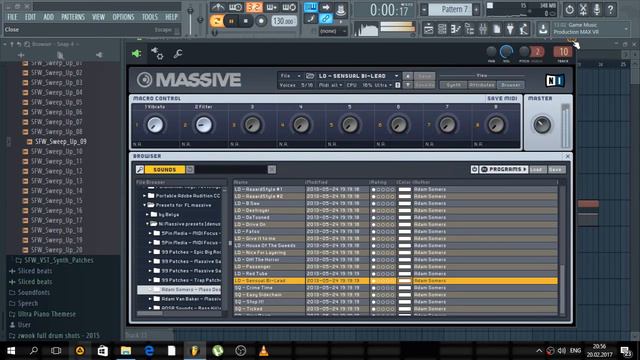
Task: Click the SOUNDS button in browser
Action: point(164,169)
